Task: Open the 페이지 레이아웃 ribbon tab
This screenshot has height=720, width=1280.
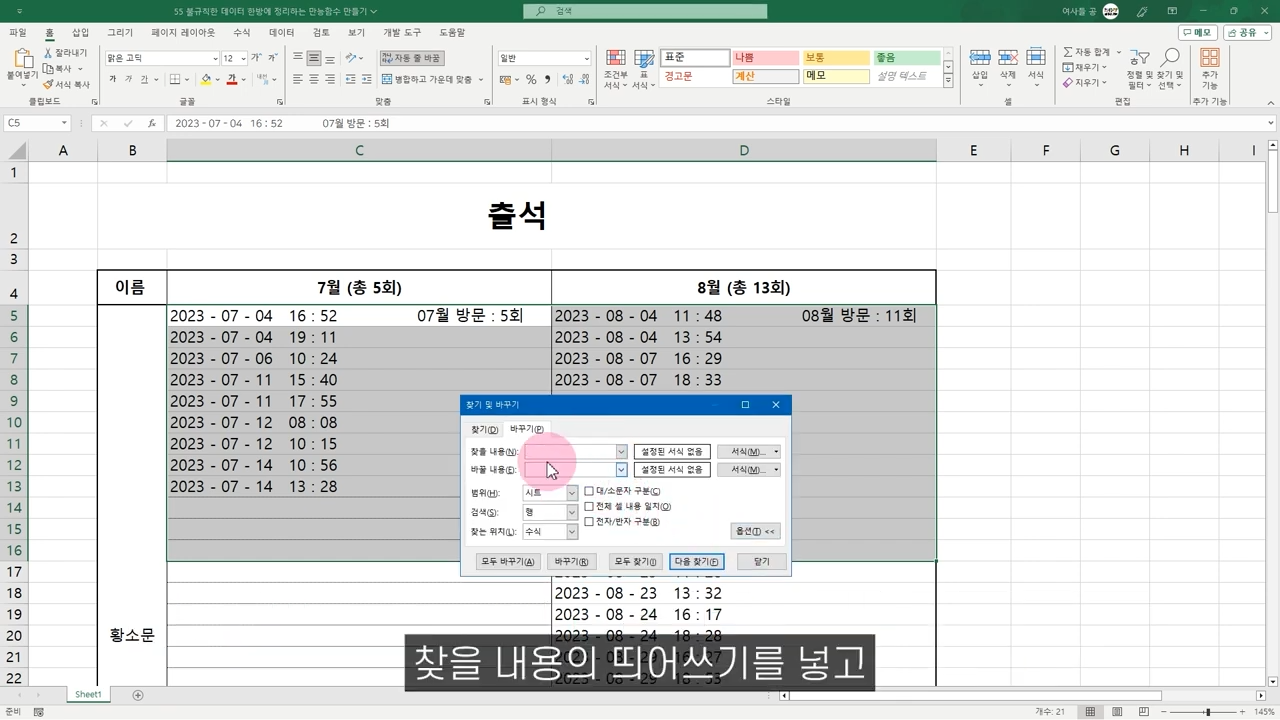Action: [x=183, y=33]
